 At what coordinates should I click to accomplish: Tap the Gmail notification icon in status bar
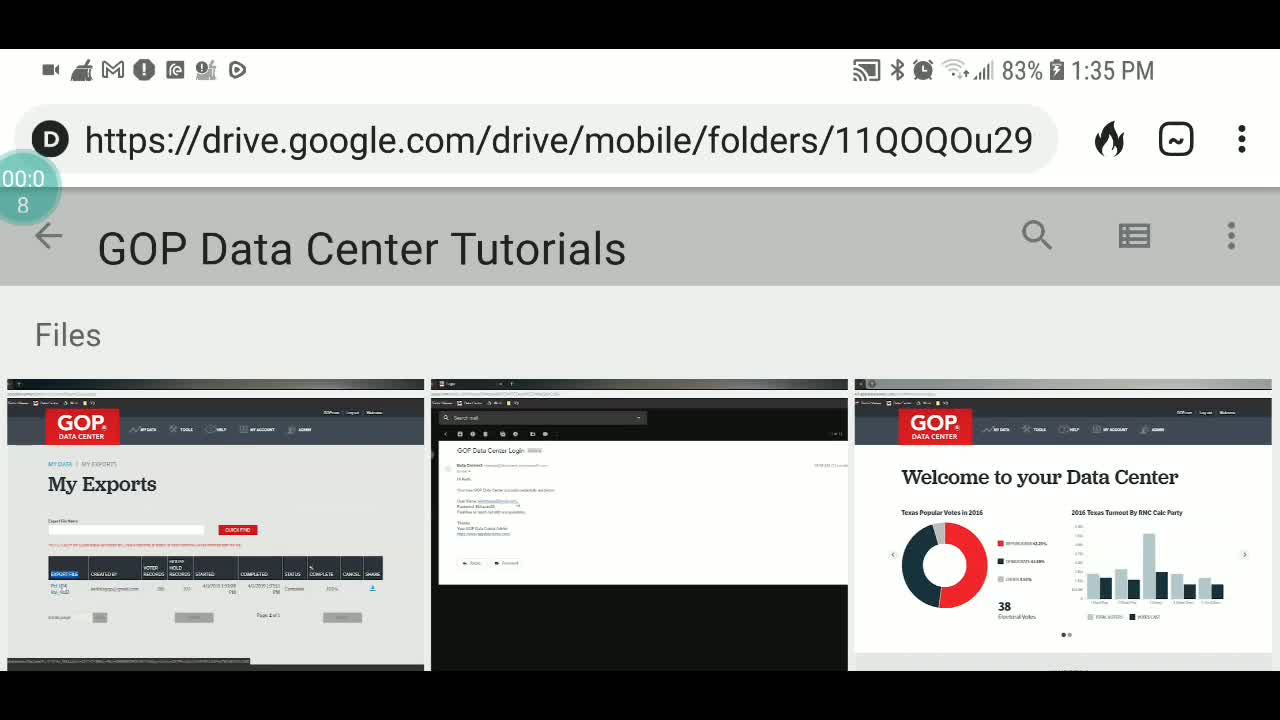coord(113,70)
